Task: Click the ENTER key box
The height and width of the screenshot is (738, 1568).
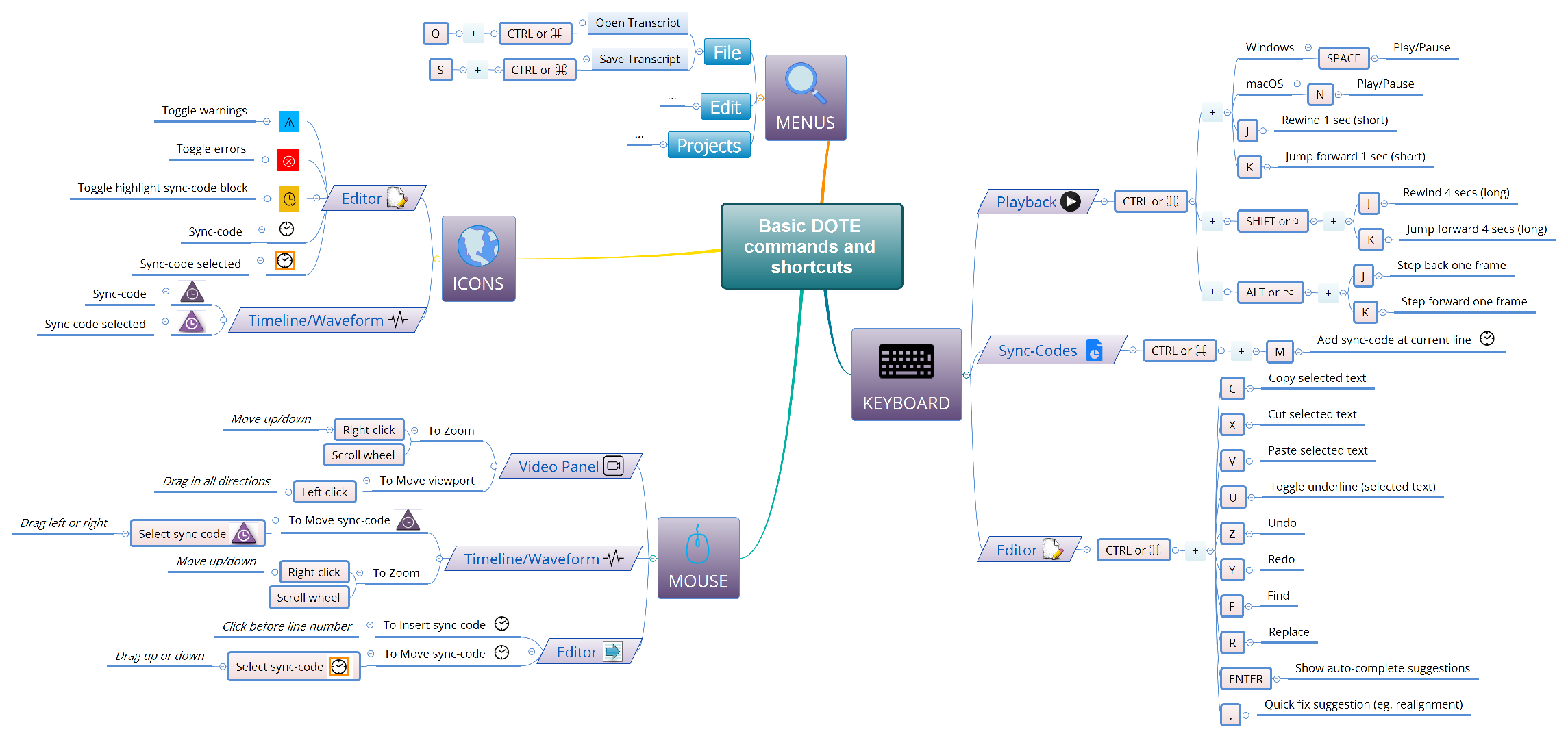Action: pos(1245,679)
